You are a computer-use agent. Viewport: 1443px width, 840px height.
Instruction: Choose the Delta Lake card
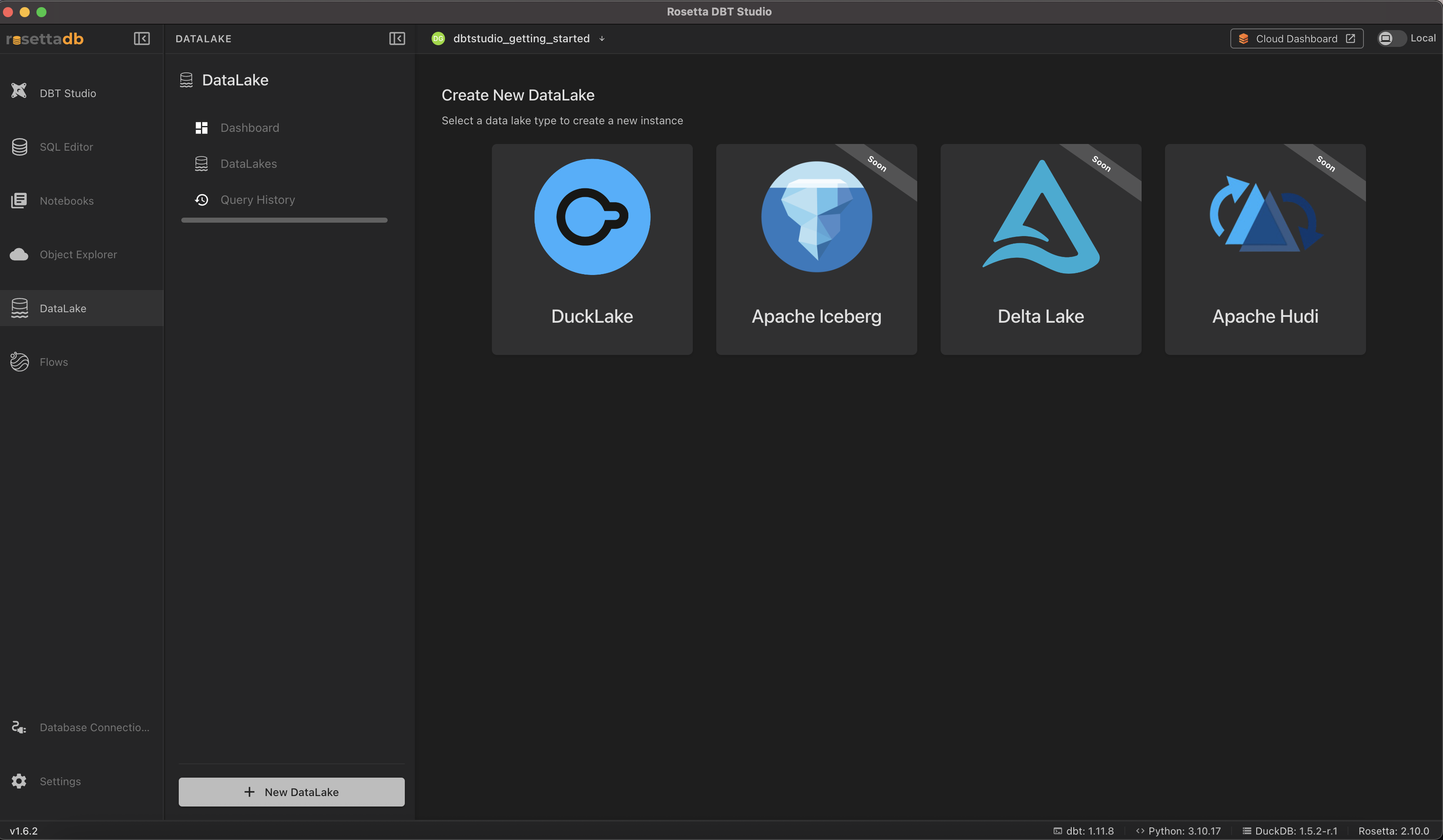(x=1041, y=249)
